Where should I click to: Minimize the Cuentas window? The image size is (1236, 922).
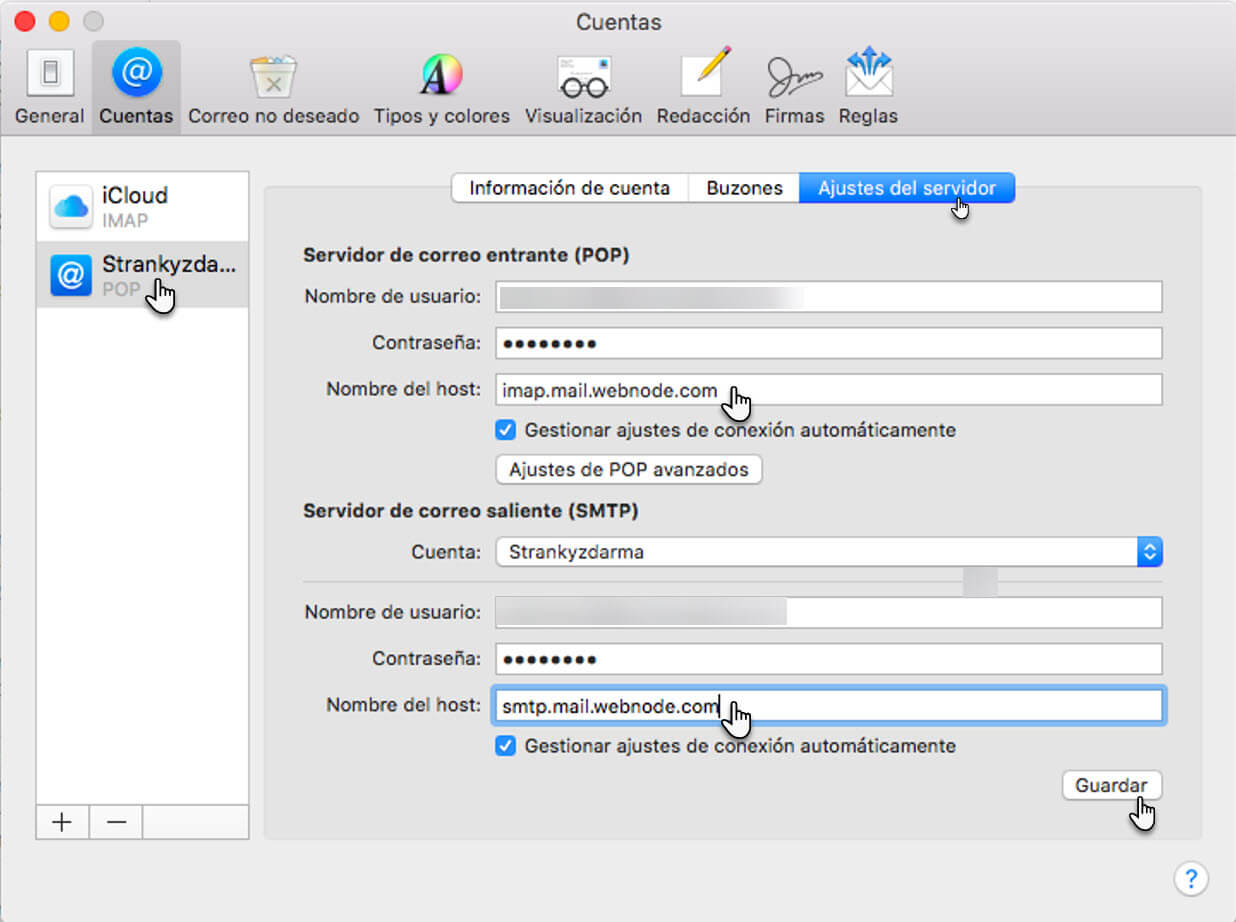[x=59, y=21]
